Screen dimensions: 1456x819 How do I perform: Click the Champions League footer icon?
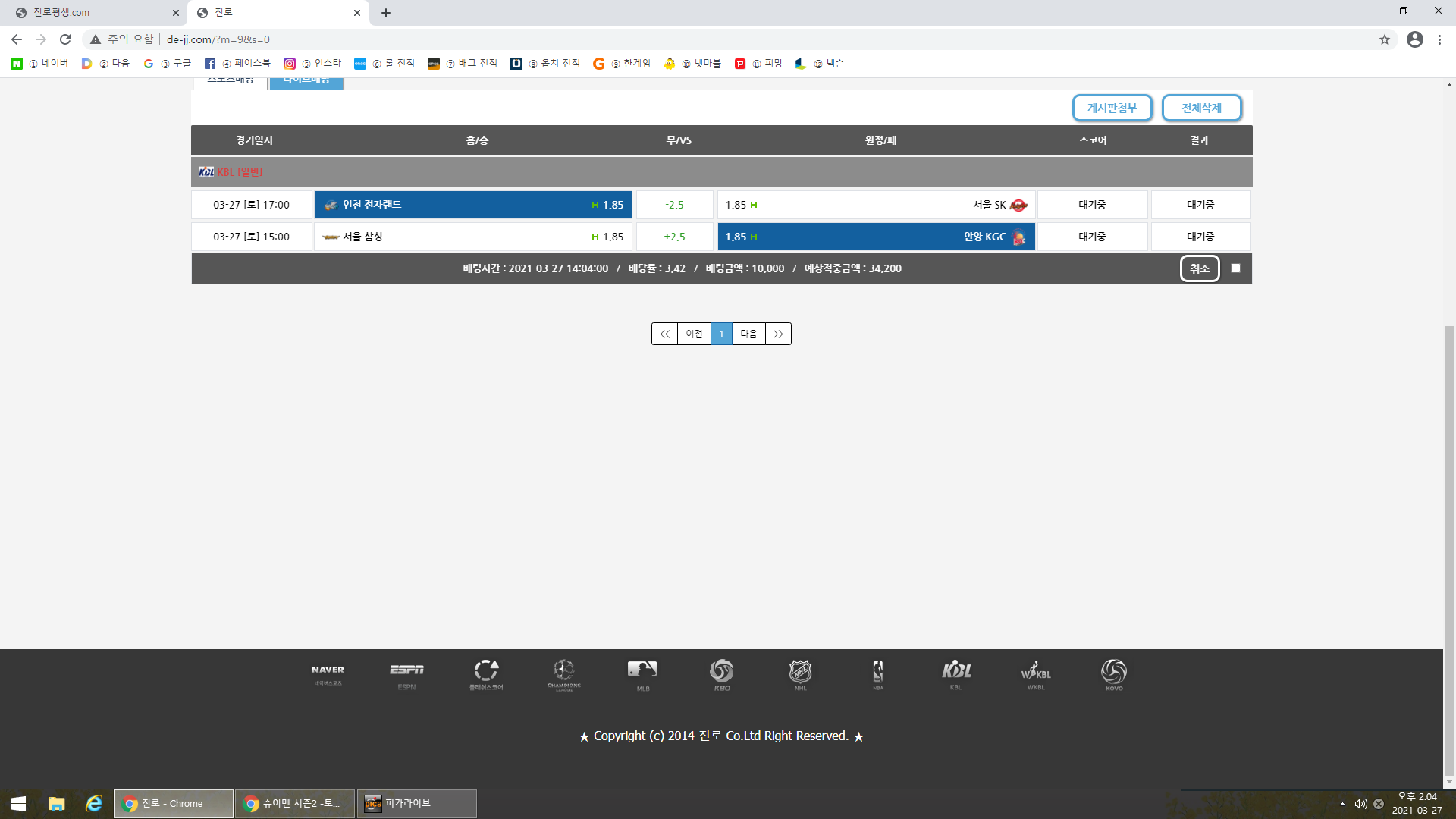(x=563, y=674)
